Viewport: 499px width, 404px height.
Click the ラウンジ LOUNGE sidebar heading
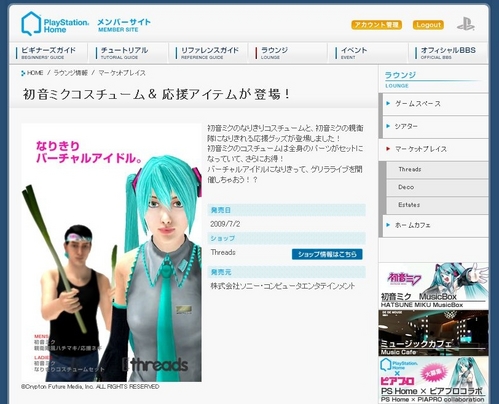tap(433, 79)
